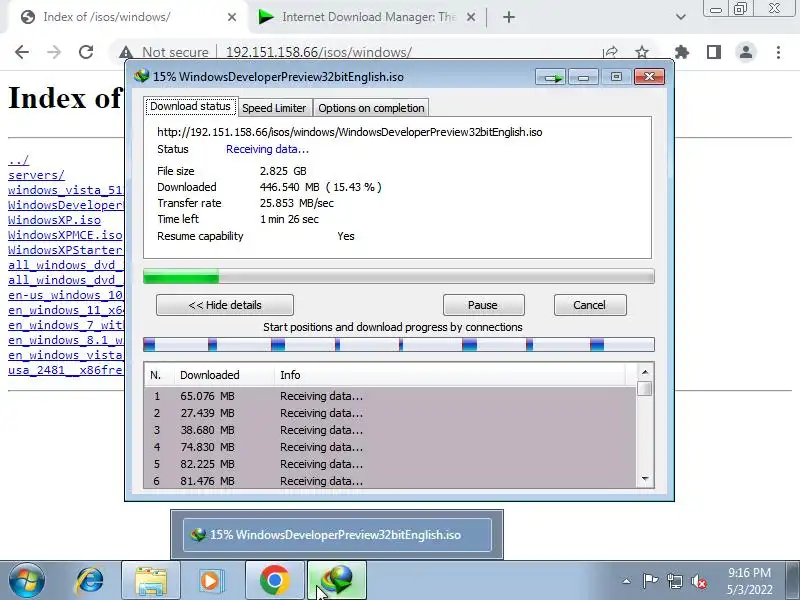Share this page icon in address bar
The image size is (800, 600).
[x=610, y=52]
